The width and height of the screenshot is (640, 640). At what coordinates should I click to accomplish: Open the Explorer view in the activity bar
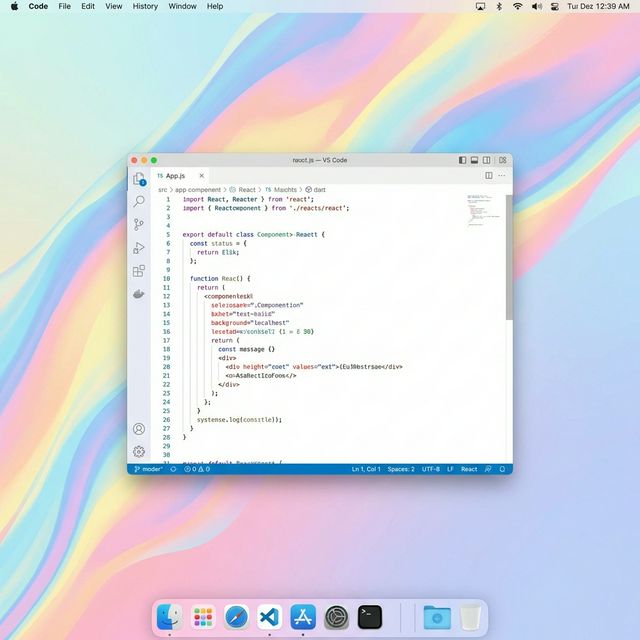139,179
